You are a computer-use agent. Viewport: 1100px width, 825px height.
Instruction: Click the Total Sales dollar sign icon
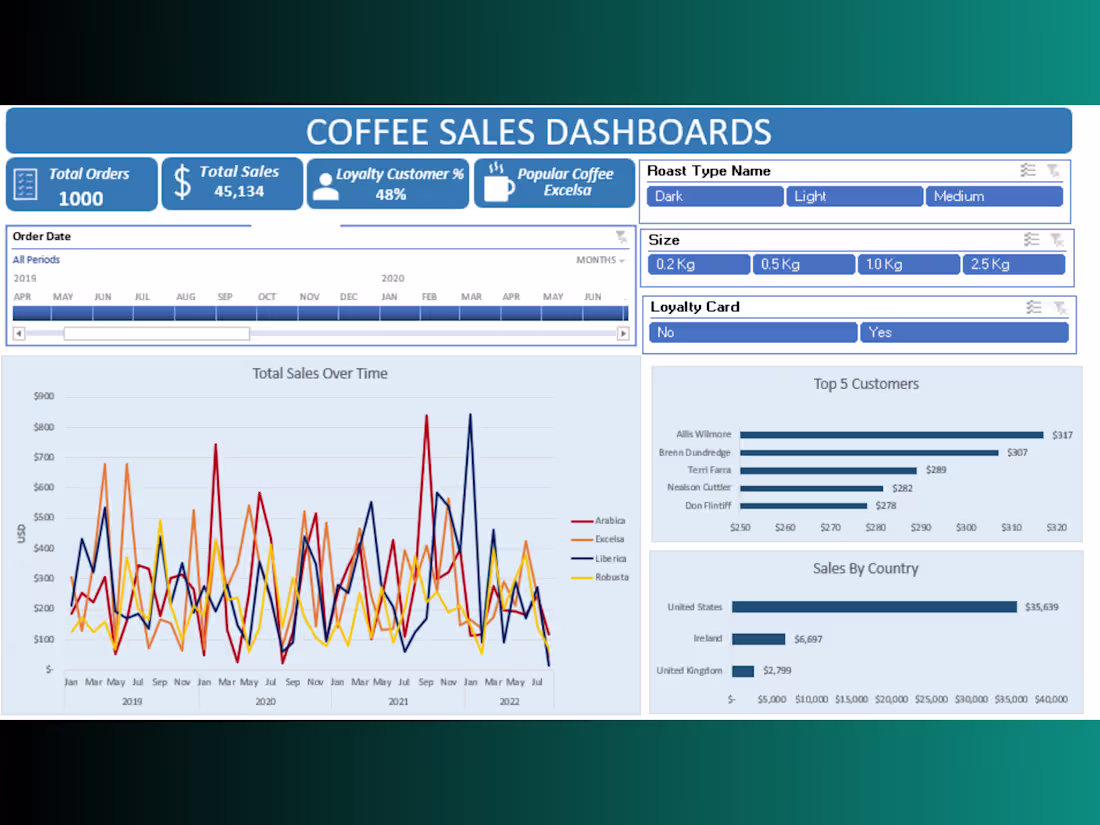[182, 182]
